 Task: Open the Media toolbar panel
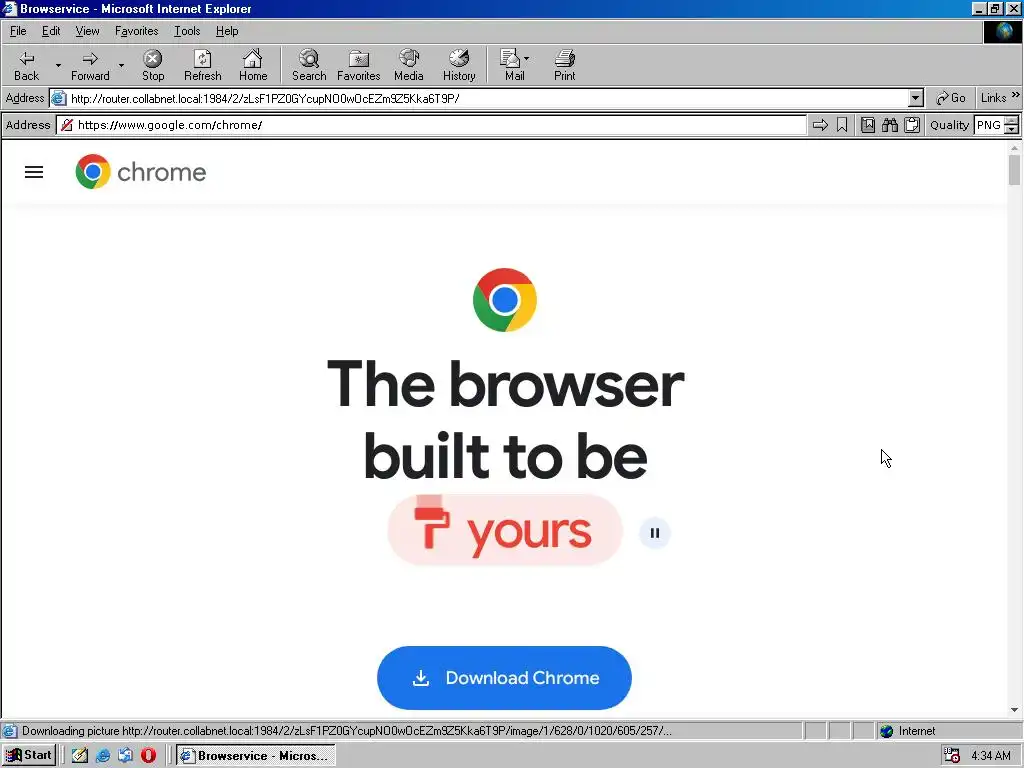(409, 65)
